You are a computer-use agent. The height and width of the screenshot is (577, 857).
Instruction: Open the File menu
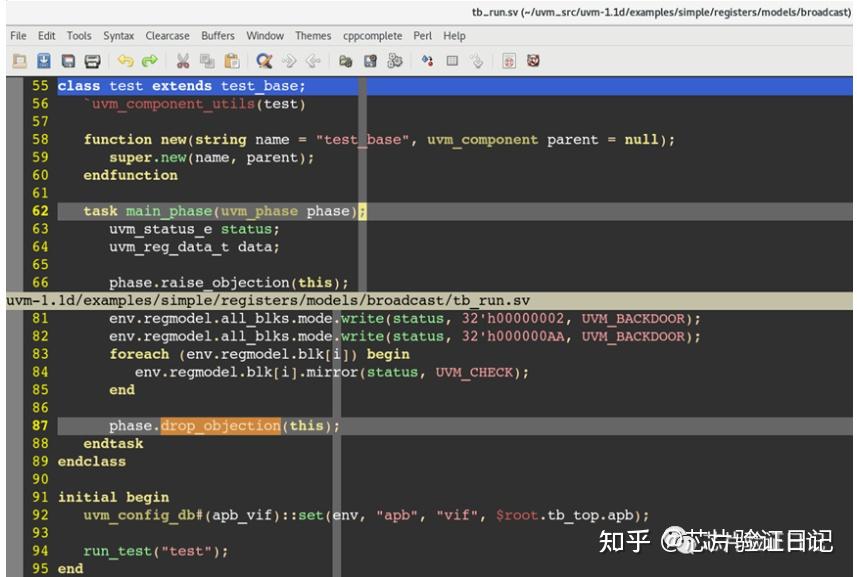(x=18, y=36)
